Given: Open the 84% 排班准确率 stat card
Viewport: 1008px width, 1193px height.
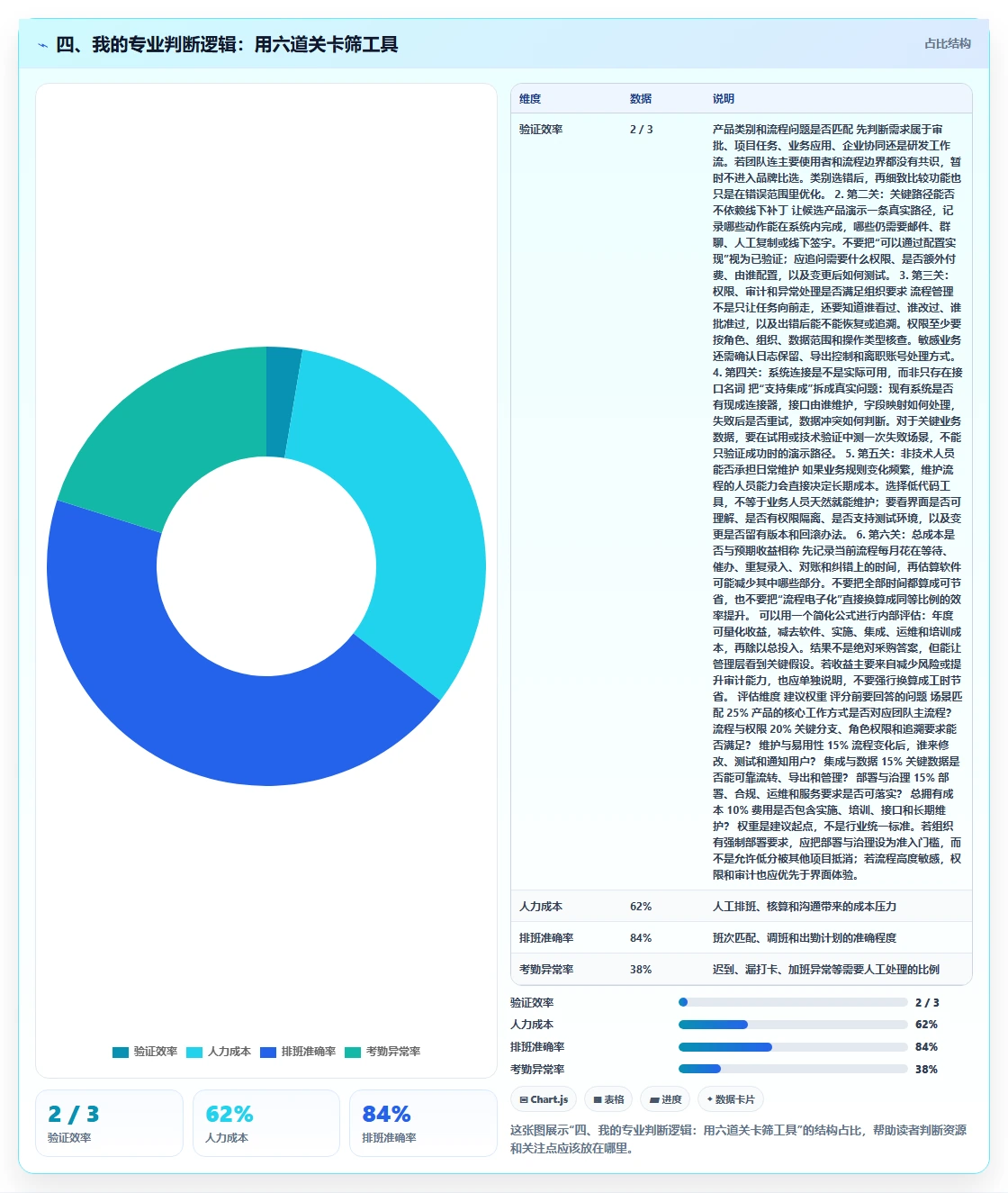Looking at the screenshot, I should click(423, 1124).
